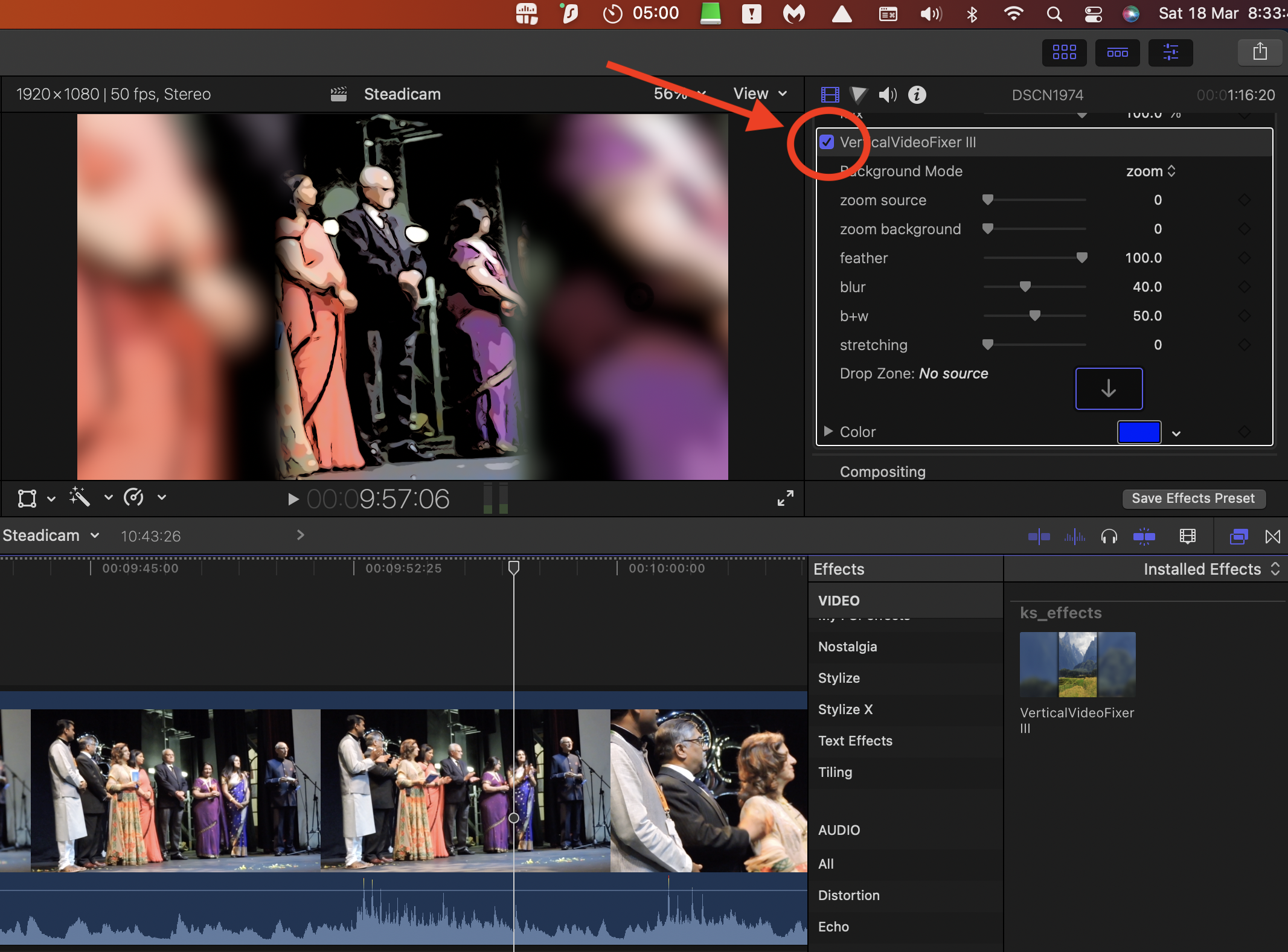Click the blue Color swatch
Image resolution: width=1288 pixels, height=952 pixels.
pyautogui.click(x=1138, y=432)
